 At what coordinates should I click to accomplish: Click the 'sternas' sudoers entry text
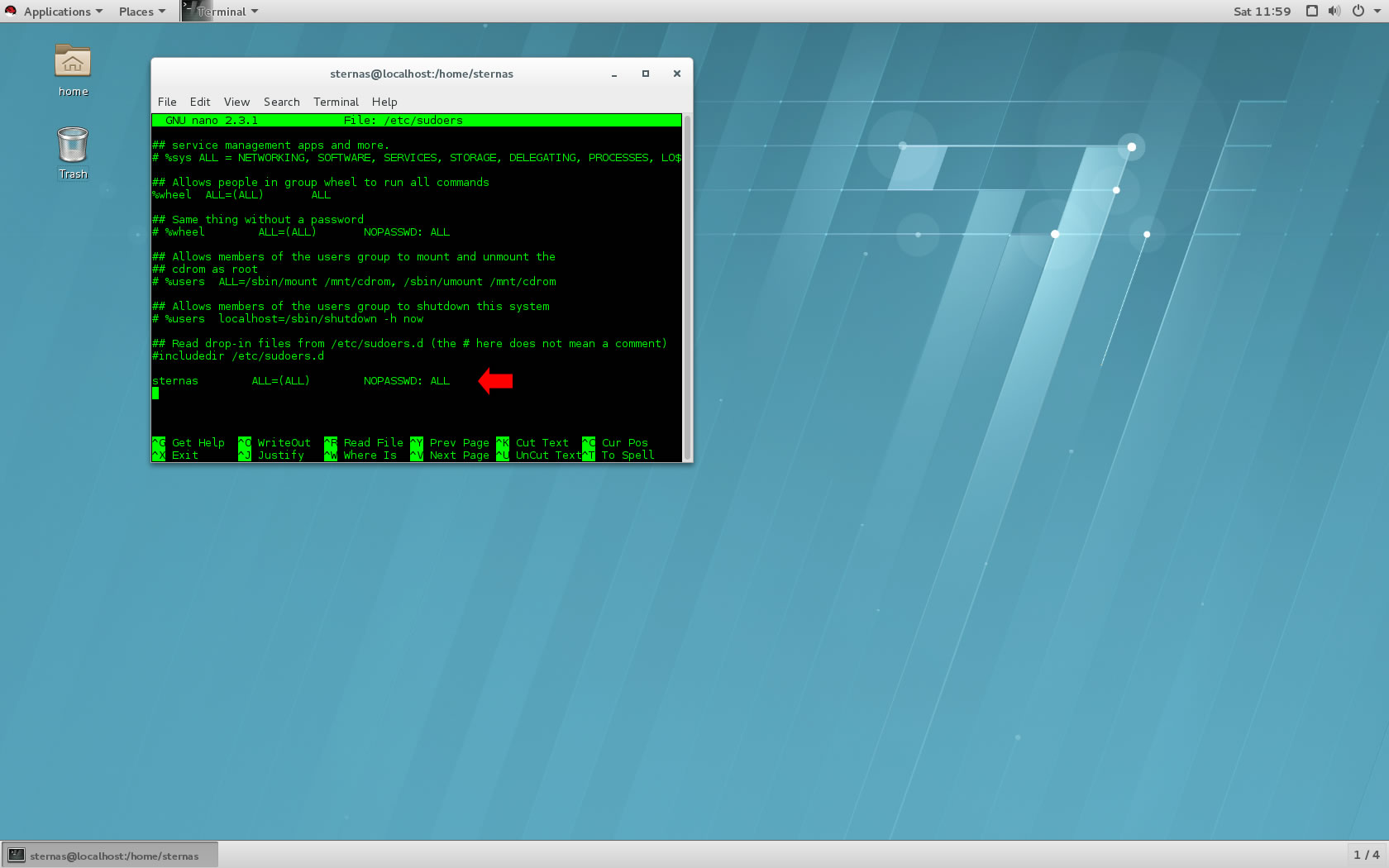[x=175, y=381]
